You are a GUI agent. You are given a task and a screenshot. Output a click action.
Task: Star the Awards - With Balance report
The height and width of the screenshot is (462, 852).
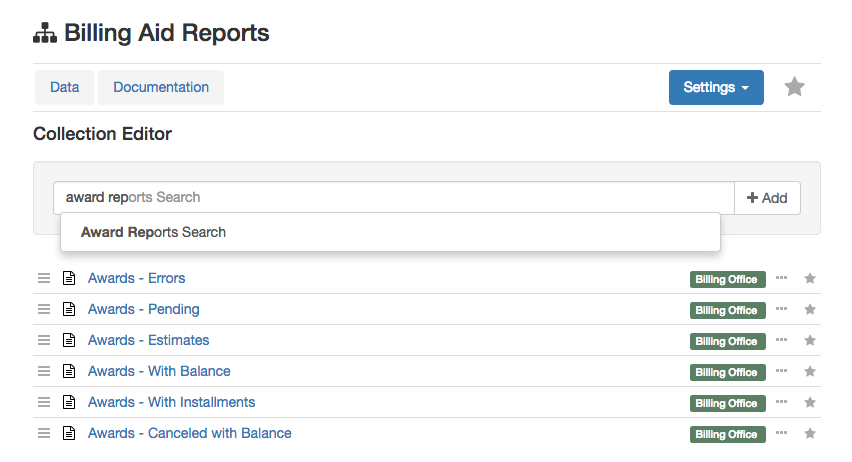point(810,371)
